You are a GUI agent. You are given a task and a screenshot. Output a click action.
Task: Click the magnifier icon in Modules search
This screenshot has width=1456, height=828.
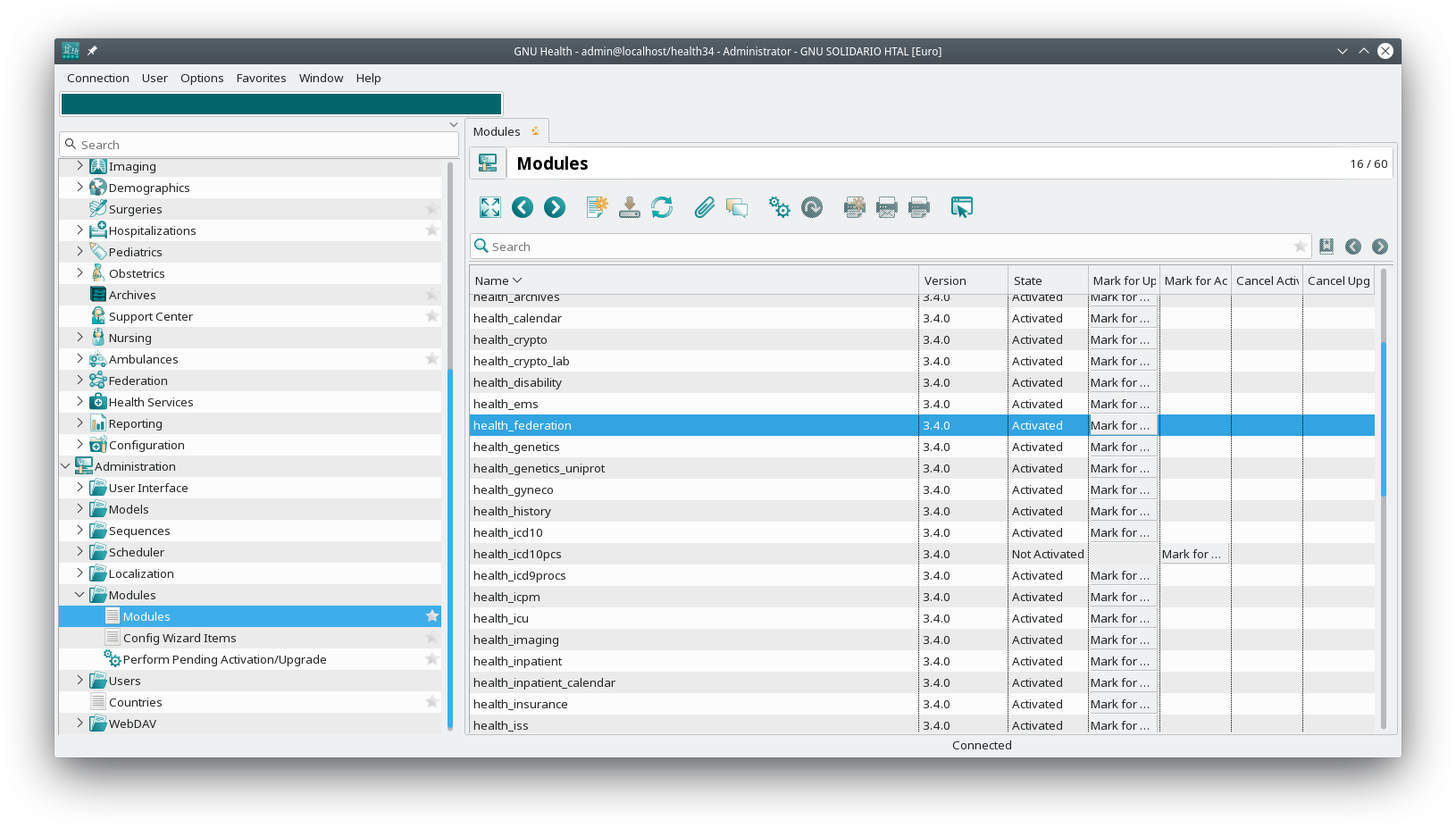(481, 246)
